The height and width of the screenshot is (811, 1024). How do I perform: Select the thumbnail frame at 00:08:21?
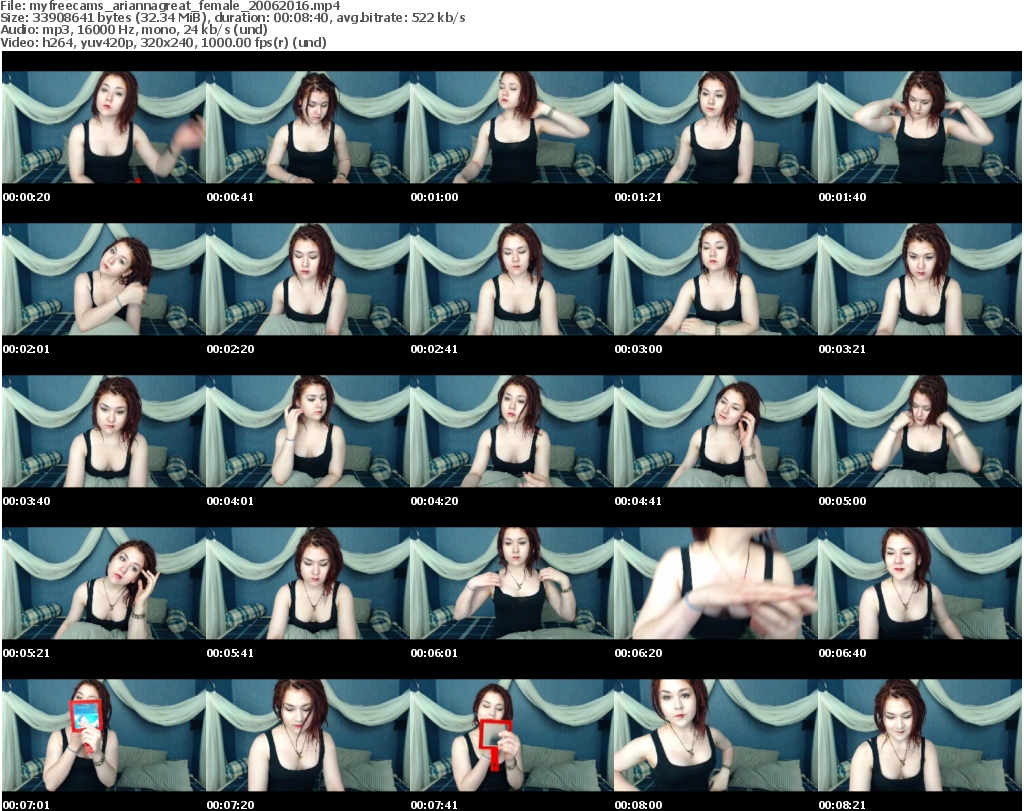click(920, 735)
